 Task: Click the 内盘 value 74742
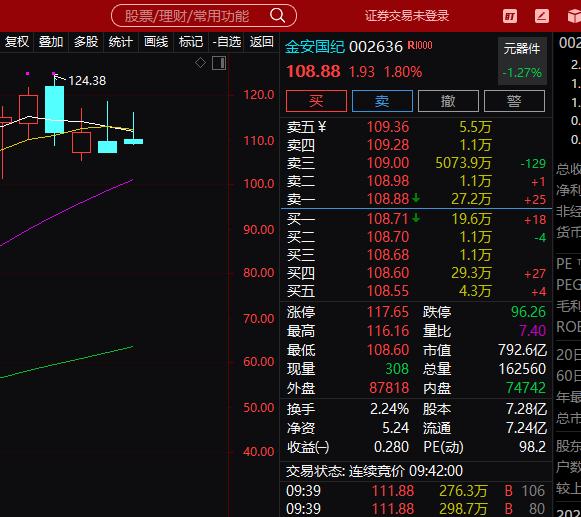click(x=526, y=388)
